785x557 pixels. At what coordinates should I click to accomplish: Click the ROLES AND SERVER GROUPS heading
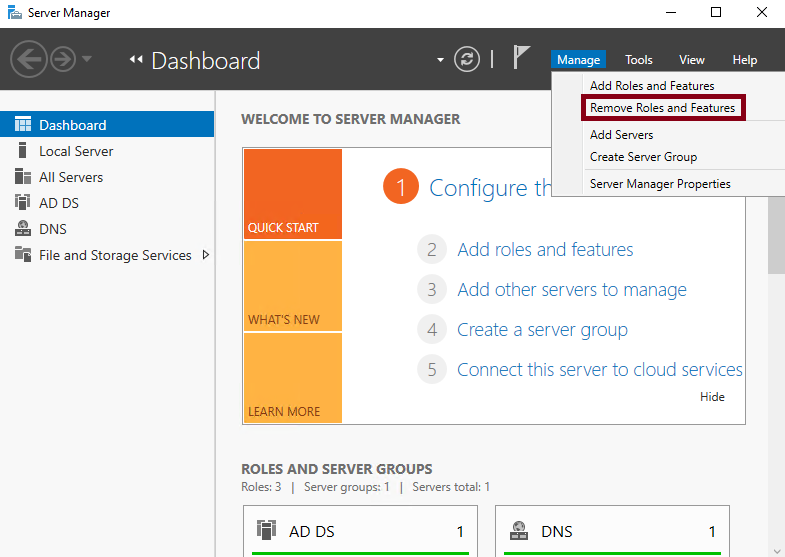336,469
